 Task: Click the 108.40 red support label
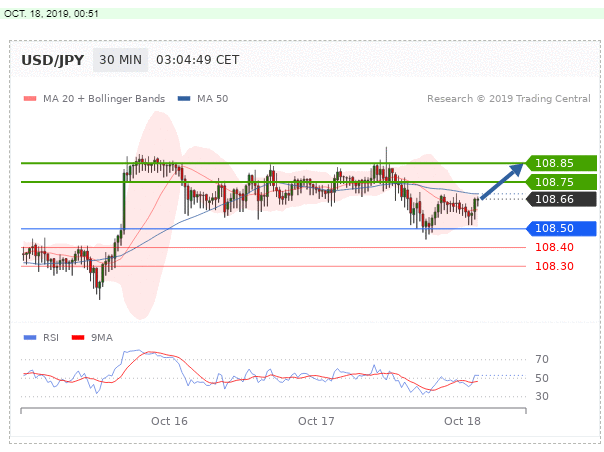point(554,247)
